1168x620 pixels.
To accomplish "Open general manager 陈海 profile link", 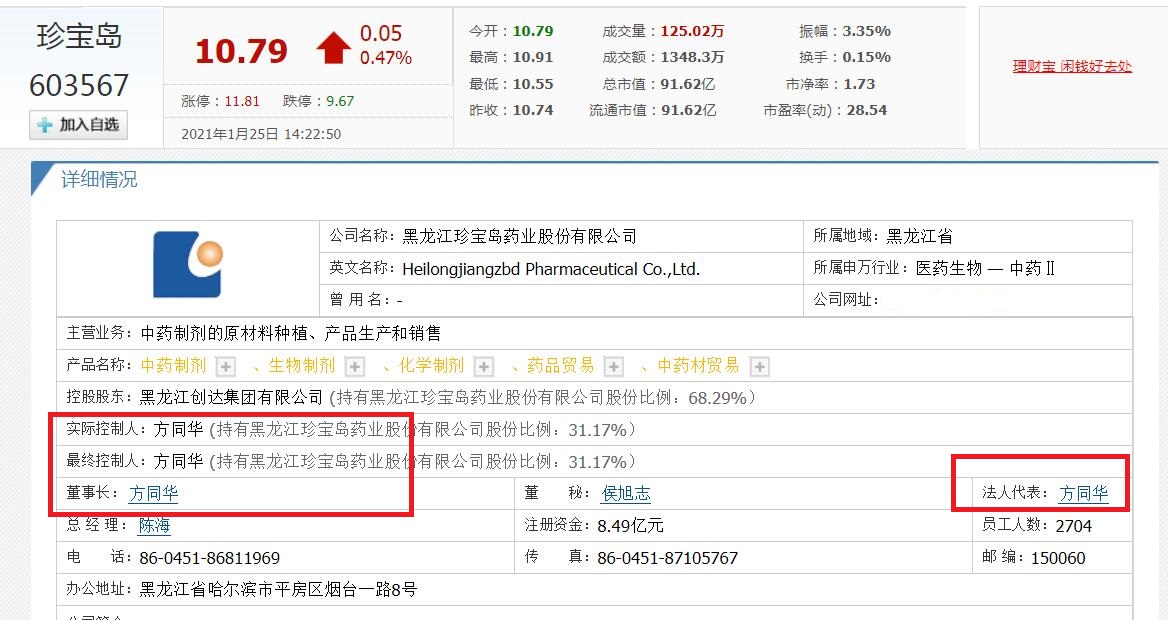I will (x=155, y=524).
